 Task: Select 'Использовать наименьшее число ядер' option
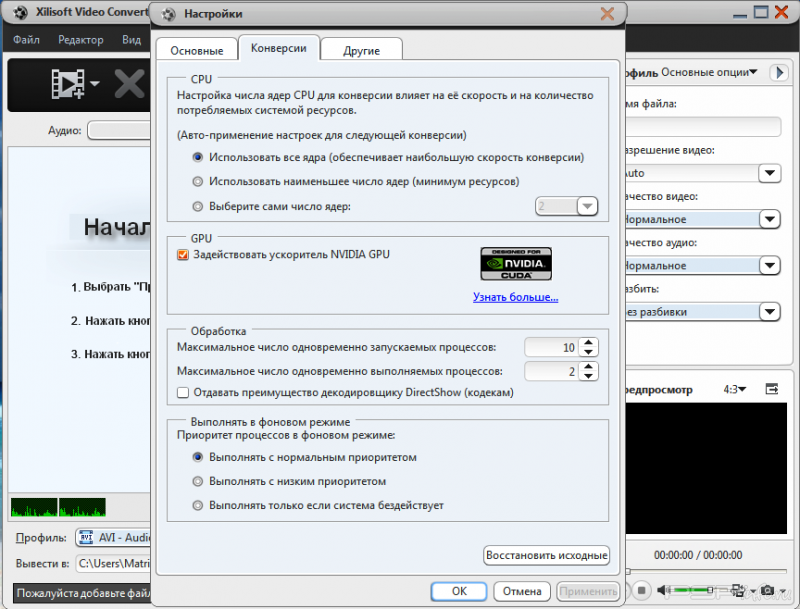(x=198, y=182)
